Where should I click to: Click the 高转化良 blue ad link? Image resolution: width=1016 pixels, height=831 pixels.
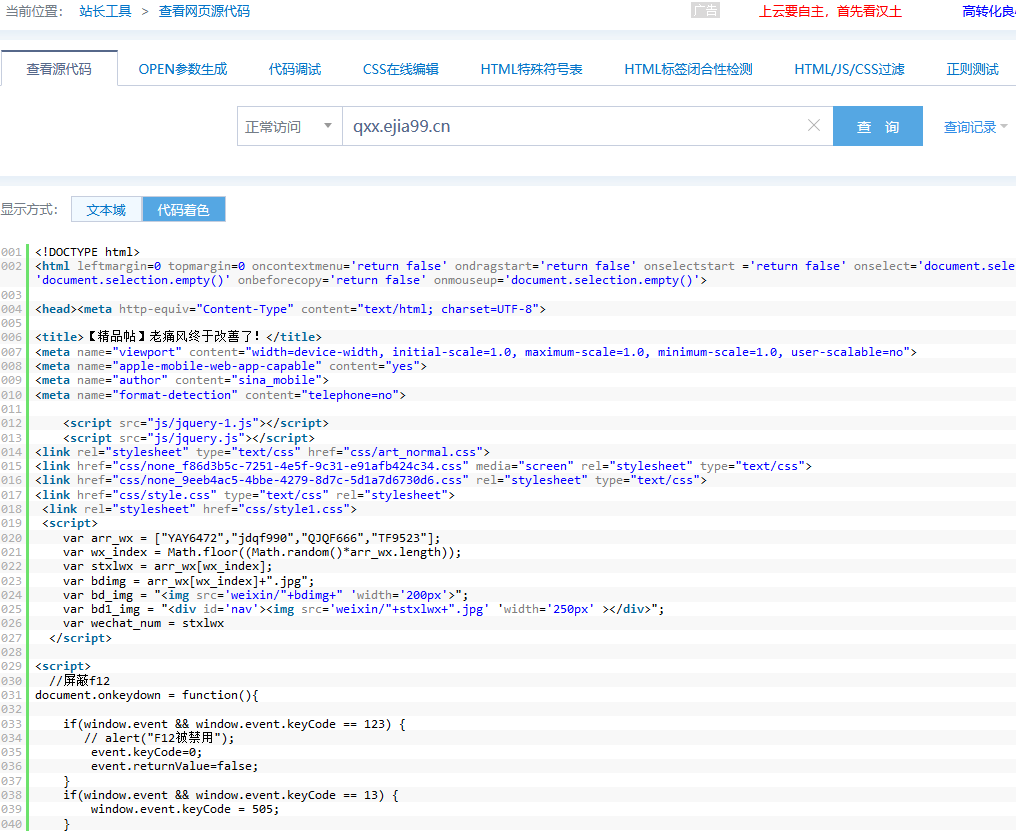point(988,11)
